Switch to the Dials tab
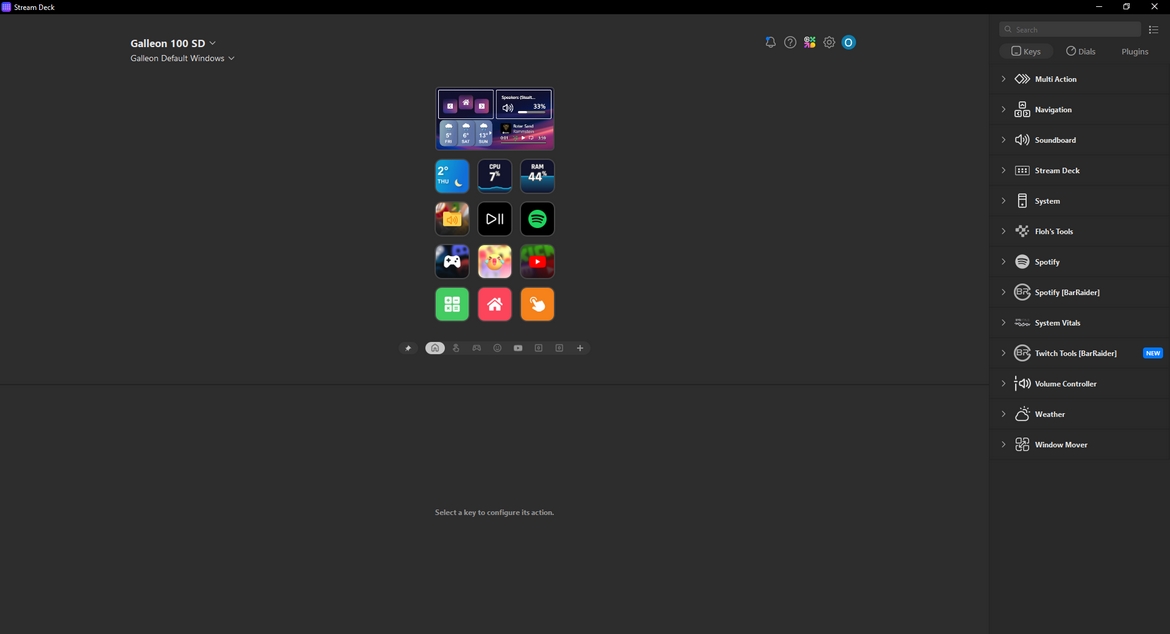1170x634 pixels. [1080, 51]
